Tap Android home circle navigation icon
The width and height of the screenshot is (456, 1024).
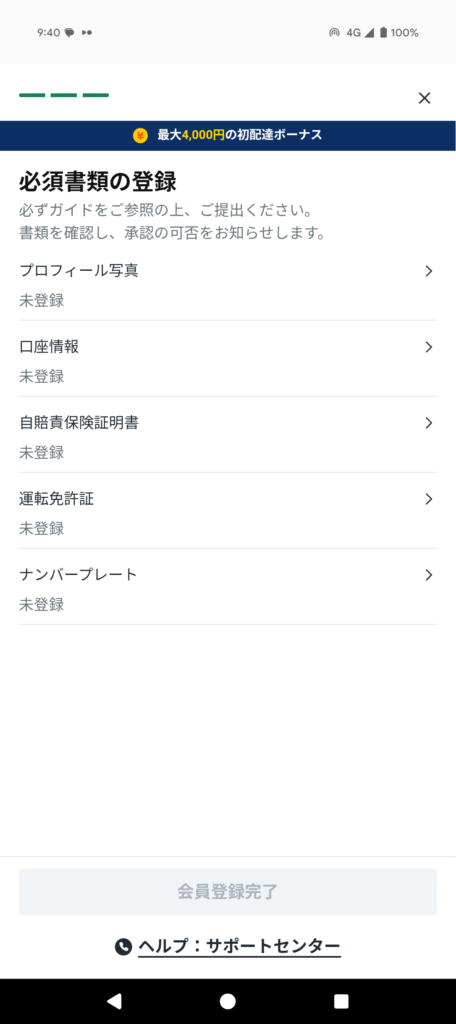tap(228, 1001)
